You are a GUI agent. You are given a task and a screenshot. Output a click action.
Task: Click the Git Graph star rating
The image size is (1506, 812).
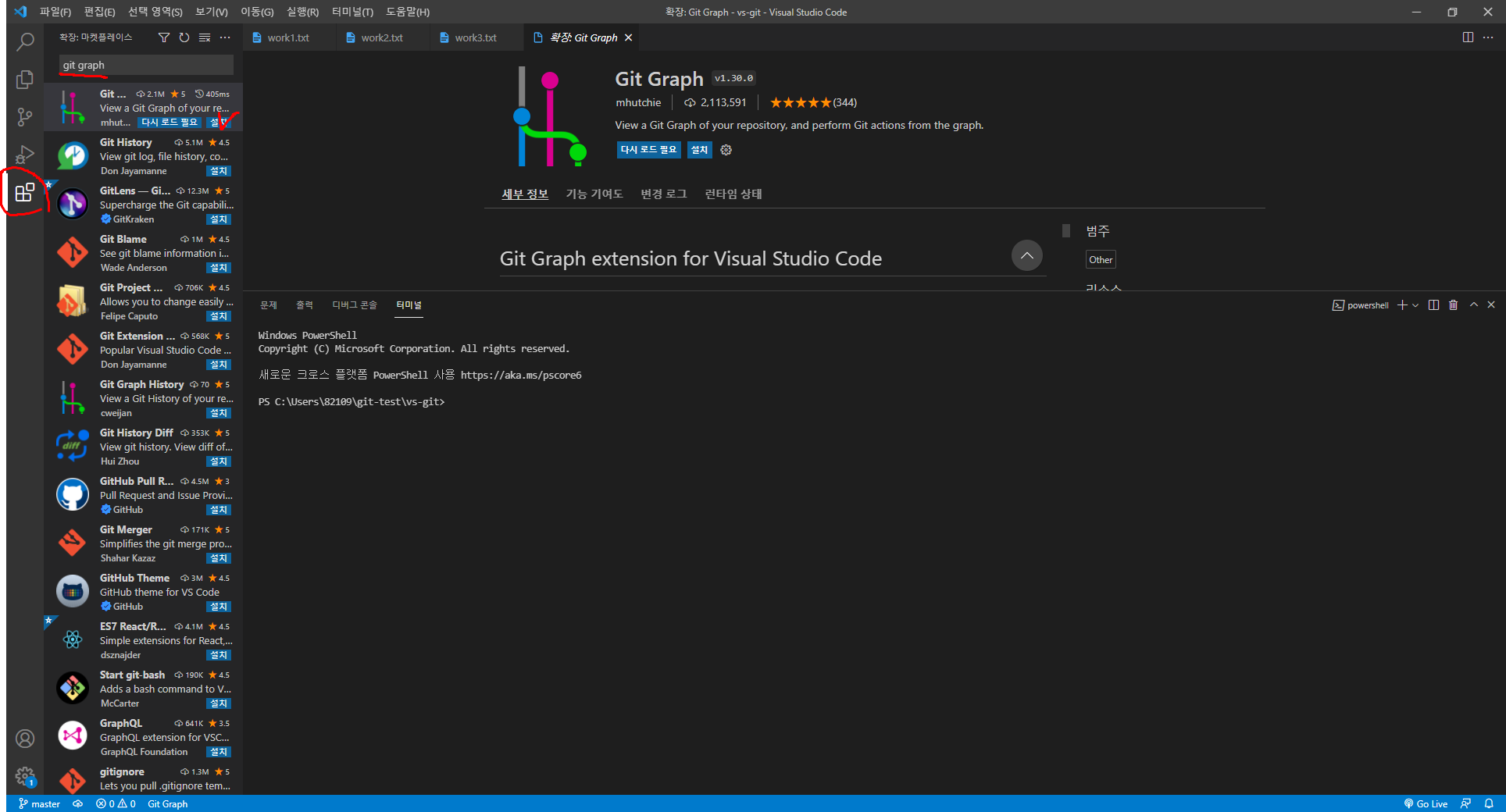pos(813,102)
